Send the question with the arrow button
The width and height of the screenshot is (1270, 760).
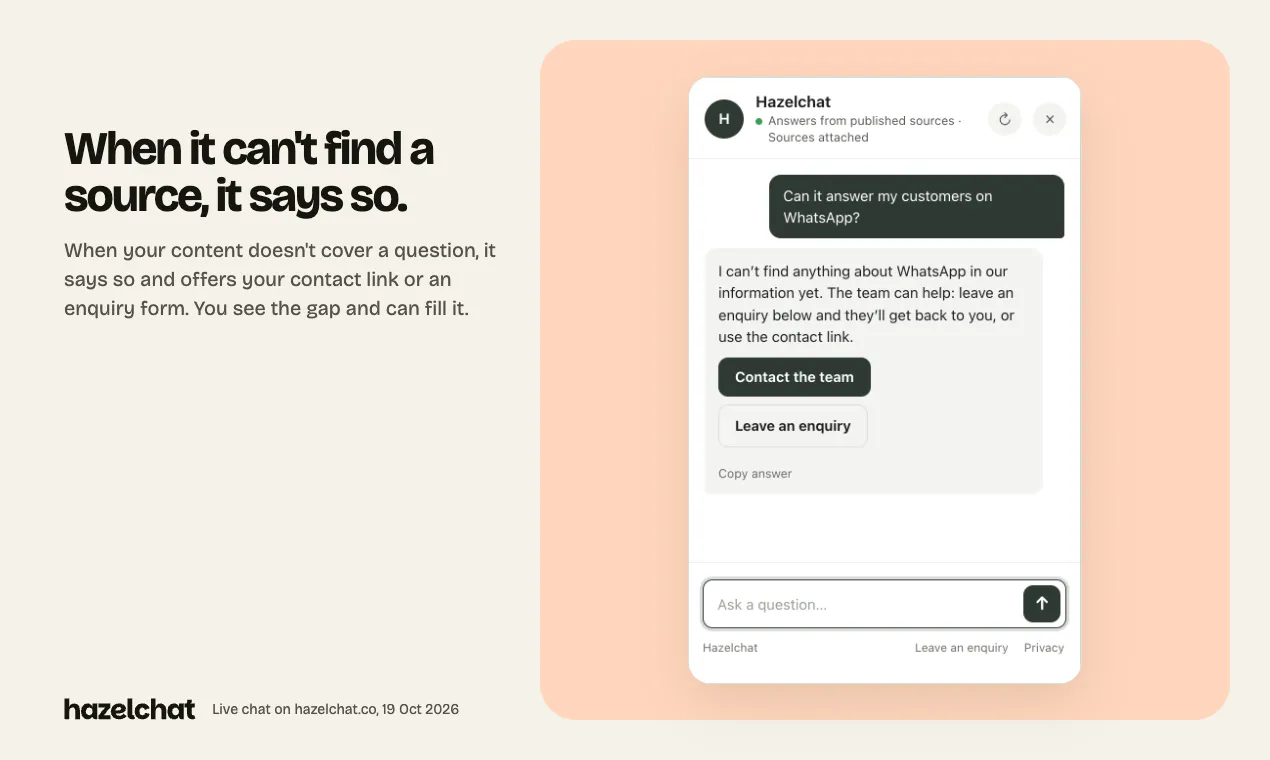1041,604
